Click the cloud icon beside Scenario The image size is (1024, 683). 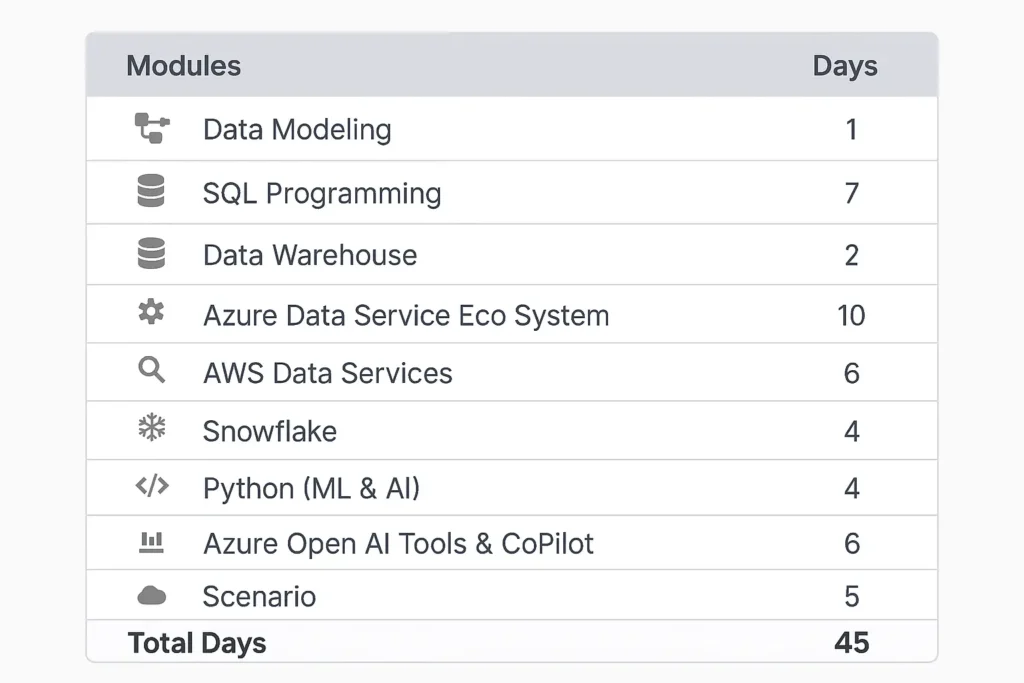[151, 596]
